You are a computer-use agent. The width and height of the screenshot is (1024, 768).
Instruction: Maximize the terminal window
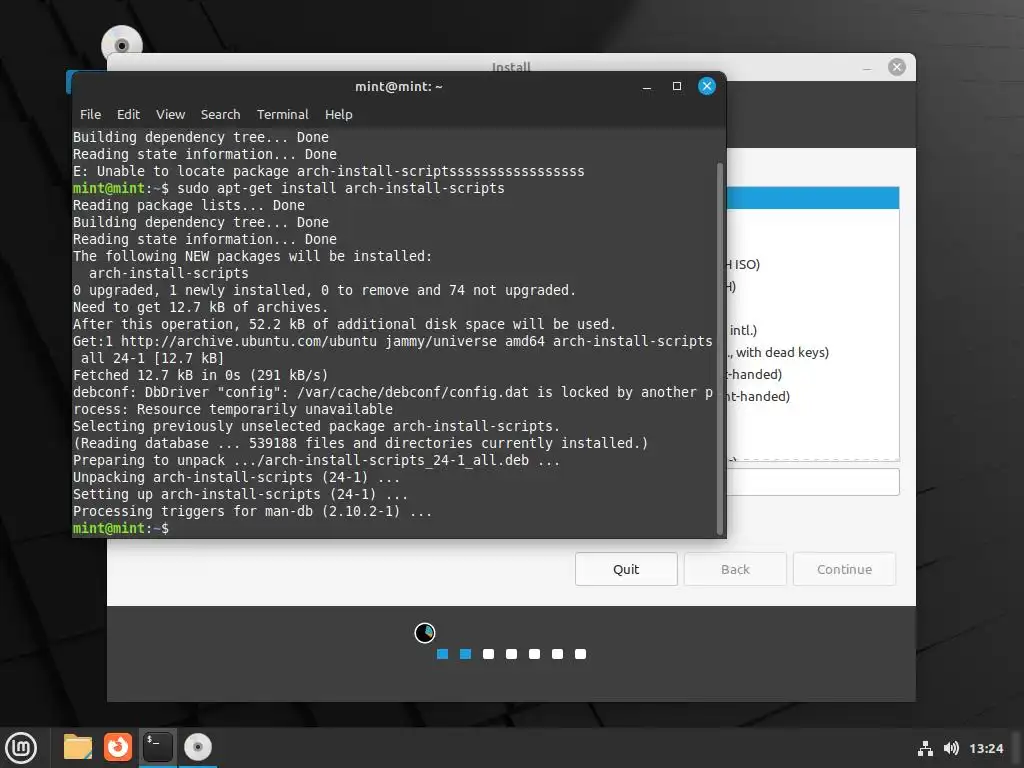[x=677, y=86]
